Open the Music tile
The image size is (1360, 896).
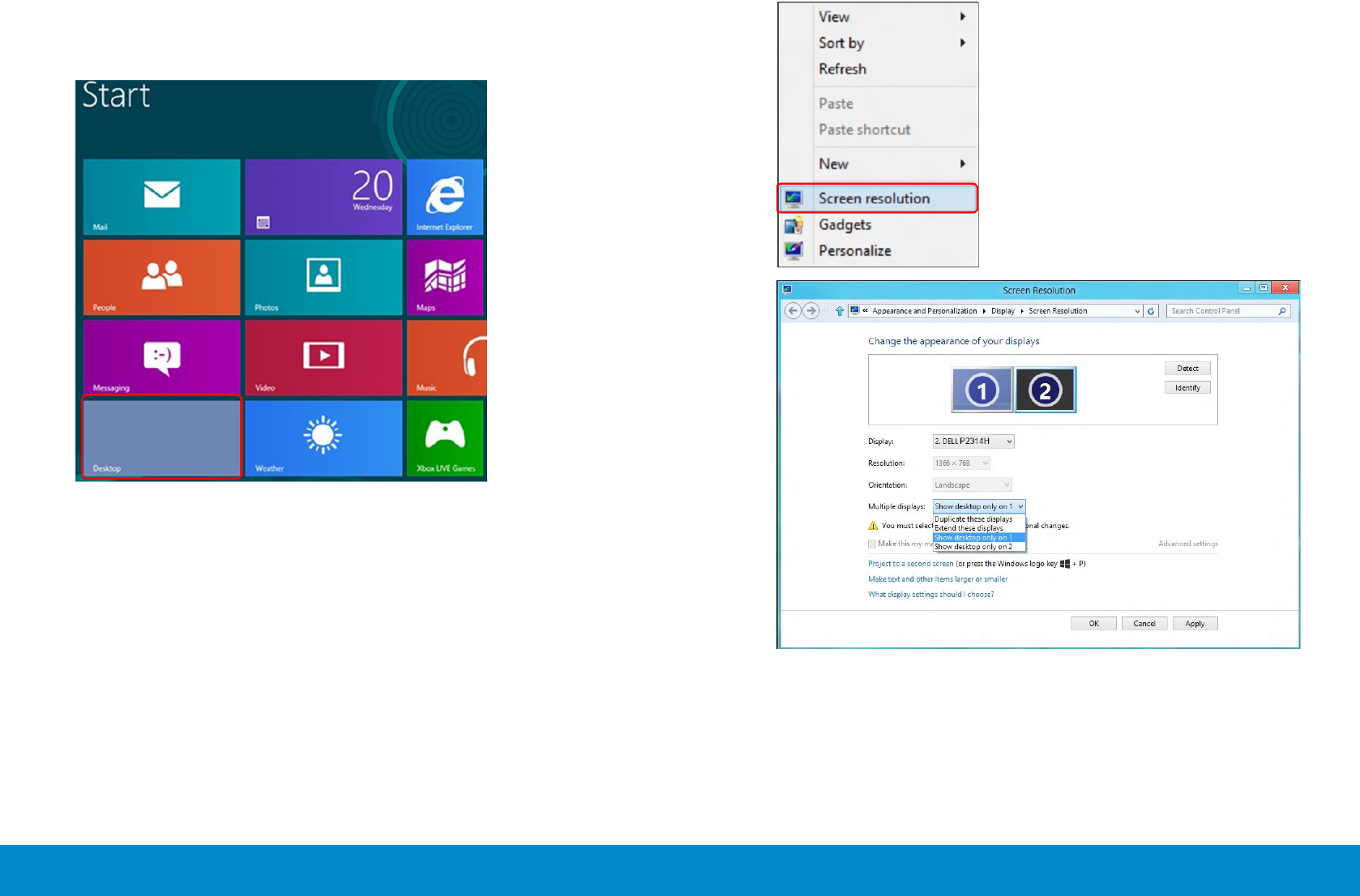(447, 357)
